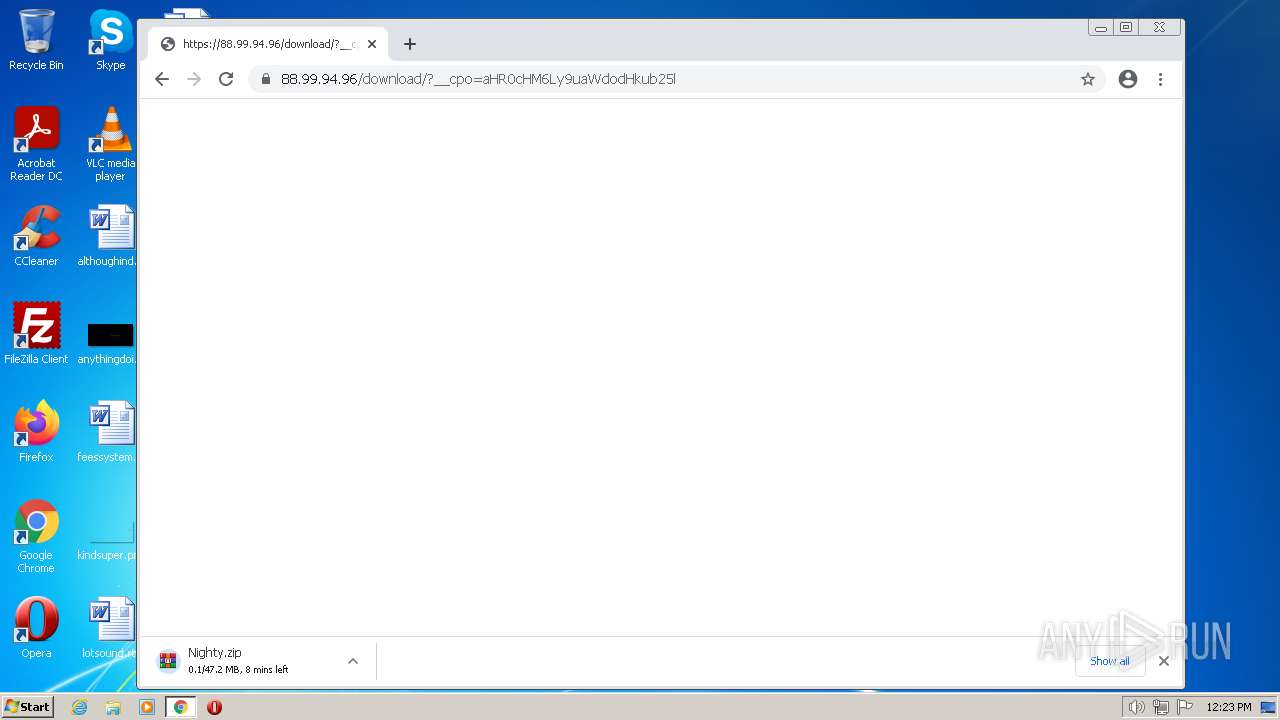The width and height of the screenshot is (1280, 720).
Task: Minimize the Chrome window
Action: 1101,28
